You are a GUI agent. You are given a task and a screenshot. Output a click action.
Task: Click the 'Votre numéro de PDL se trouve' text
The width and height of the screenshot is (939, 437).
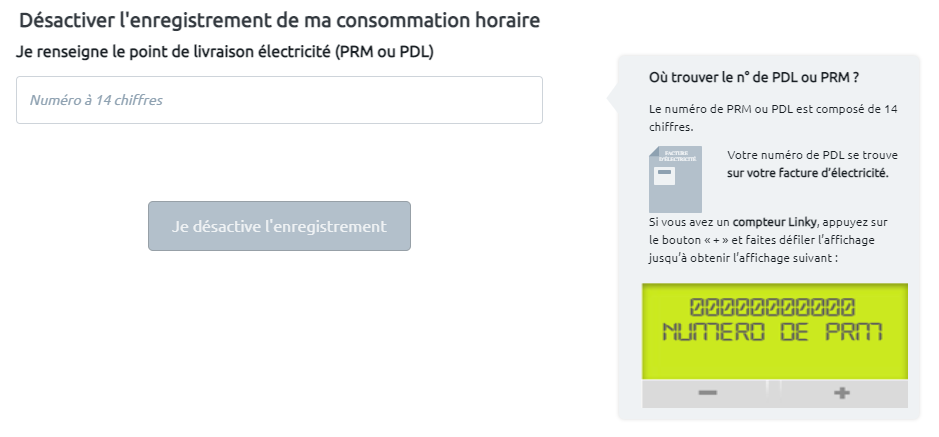click(x=812, y=155)
